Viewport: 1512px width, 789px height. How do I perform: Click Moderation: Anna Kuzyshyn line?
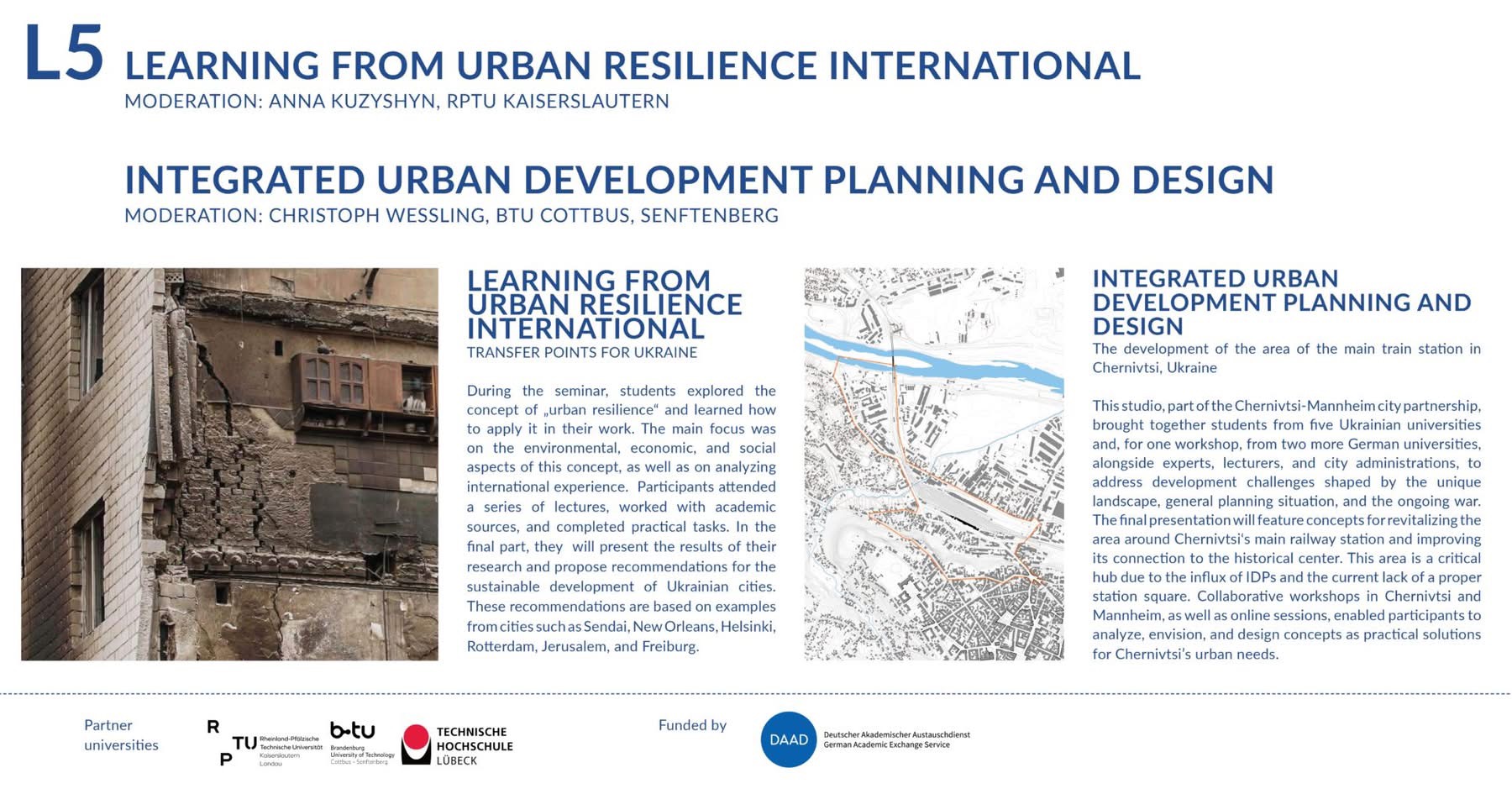[x=396, y=101]
